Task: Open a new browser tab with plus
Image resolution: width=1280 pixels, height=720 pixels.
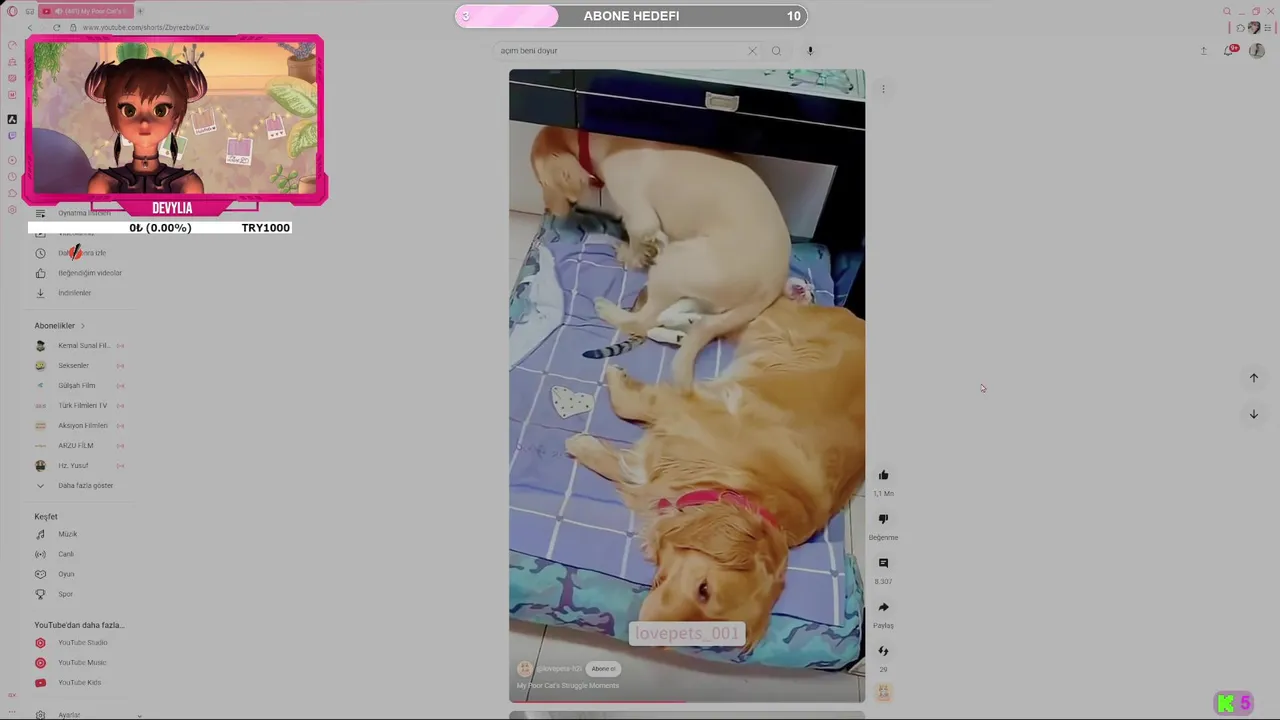Action: tap(140, 11)
